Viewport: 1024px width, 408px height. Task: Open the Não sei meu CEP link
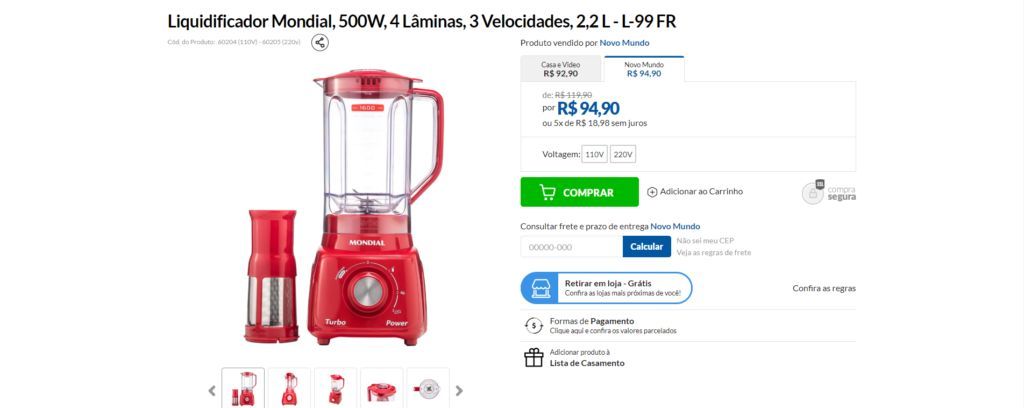705,240
